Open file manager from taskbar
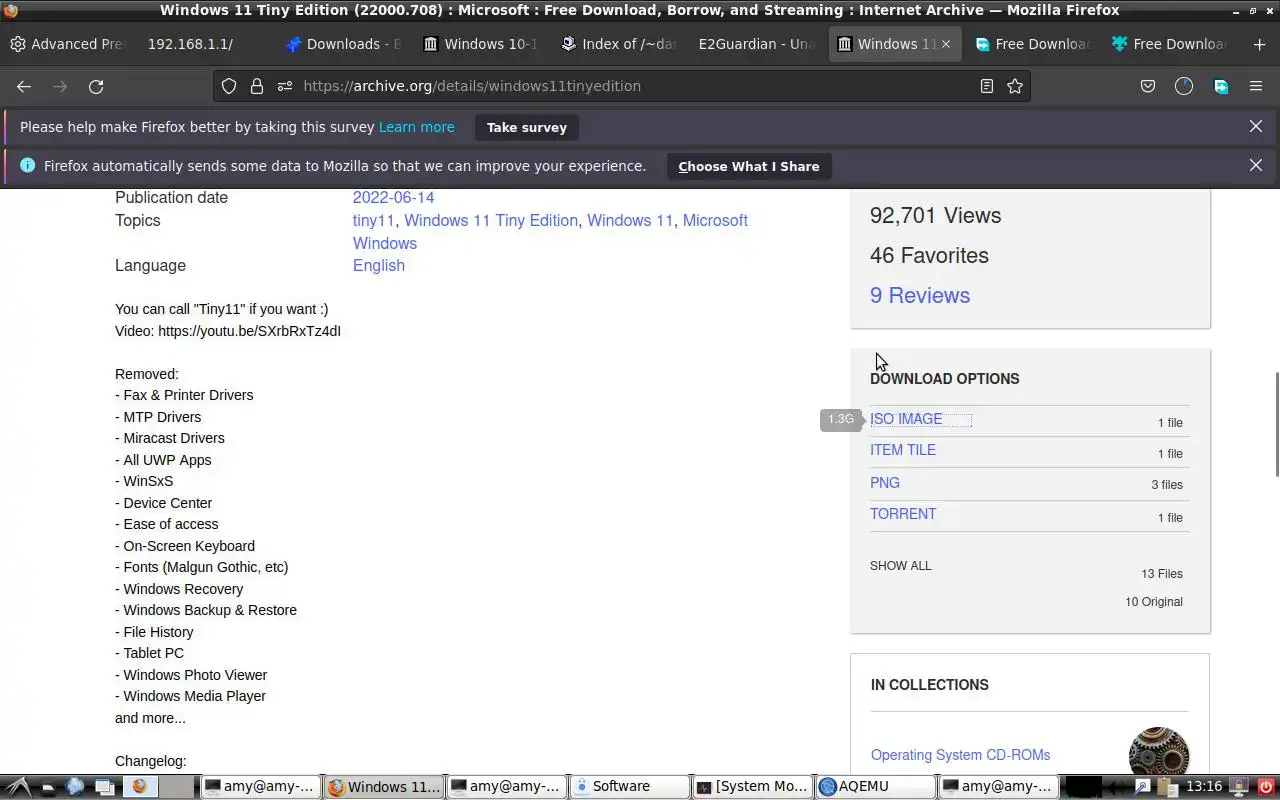The height and width of the screenshot is (800, 1280). point(48,787)
